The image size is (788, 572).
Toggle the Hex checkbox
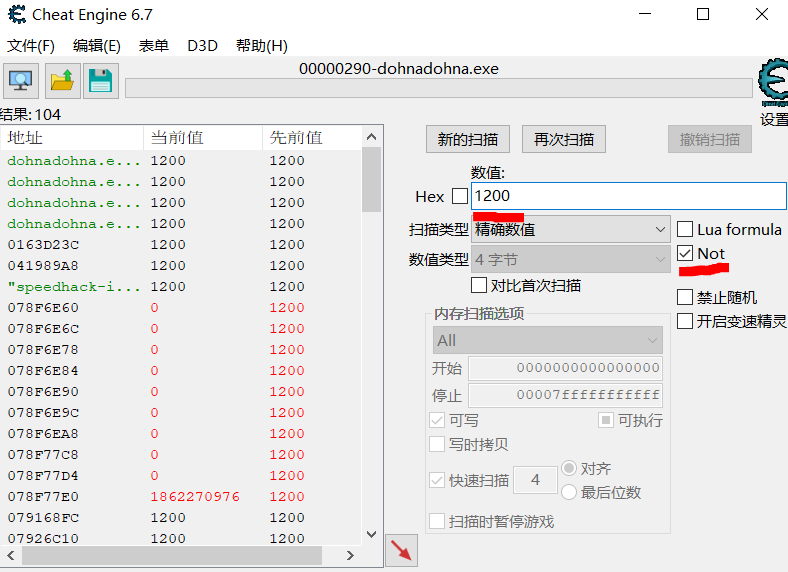point(460,196)
